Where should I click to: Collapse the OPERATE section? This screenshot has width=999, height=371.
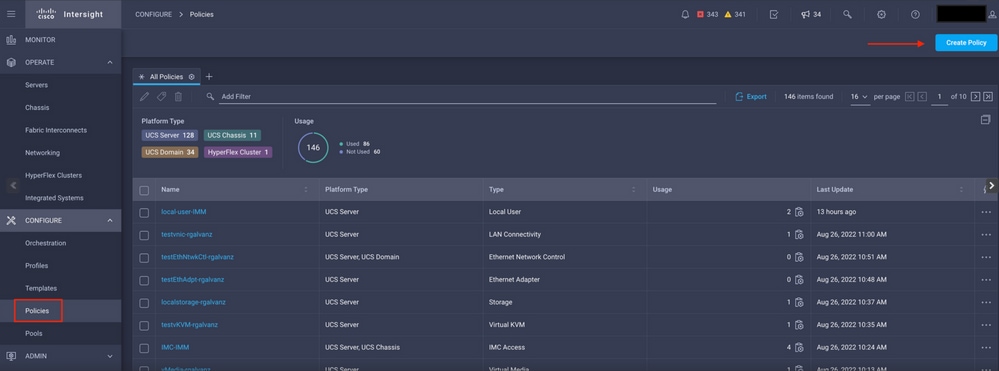[x=110, y=62]
